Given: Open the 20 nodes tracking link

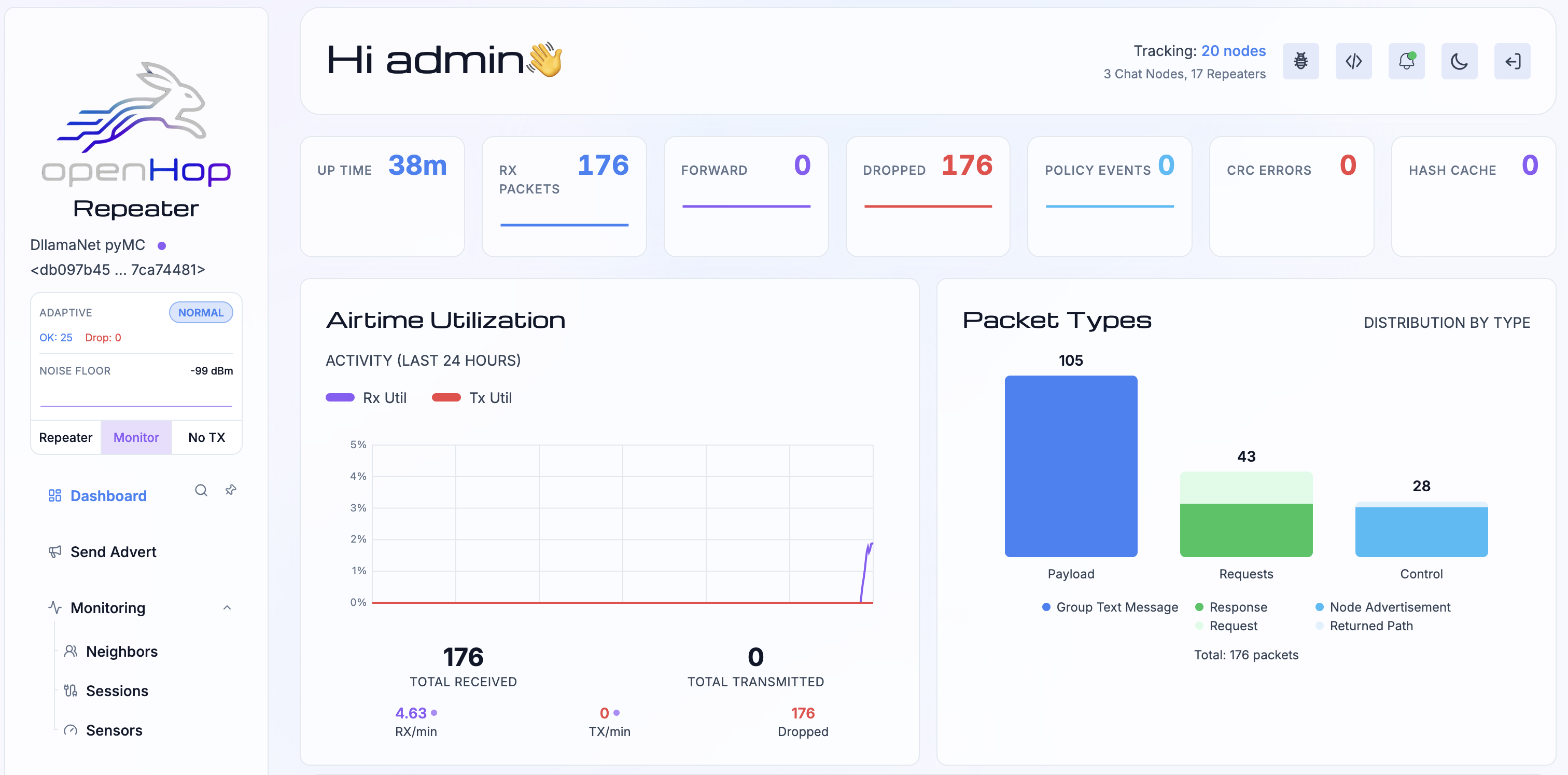Looking at the screenshot, I should pos(1233,50).
